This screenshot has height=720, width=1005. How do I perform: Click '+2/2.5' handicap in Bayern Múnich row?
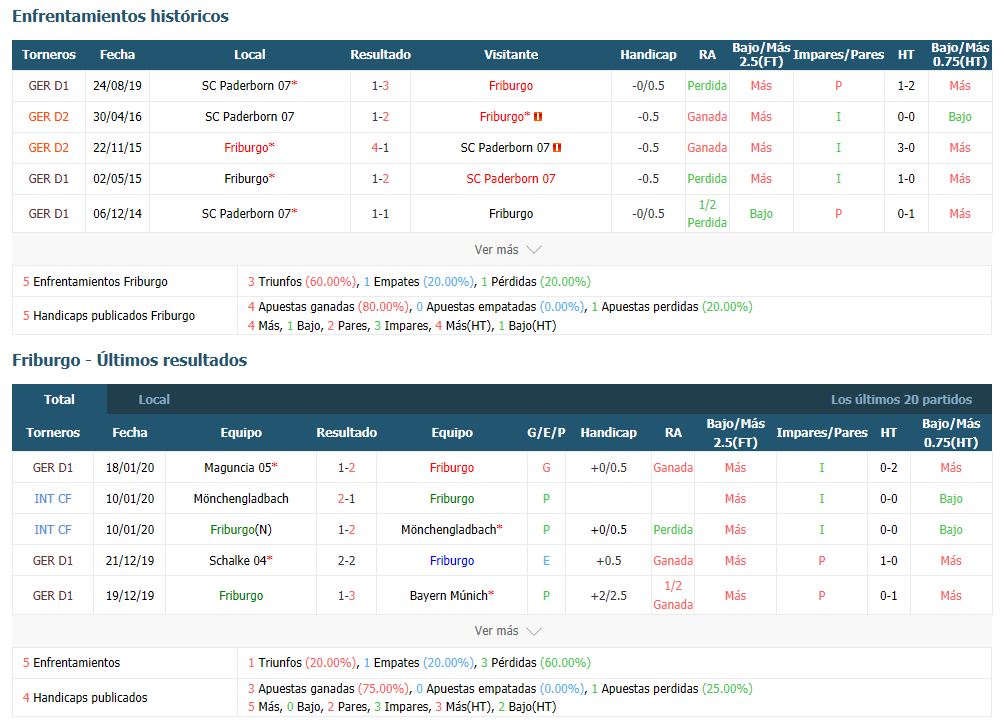pos(609,596)
